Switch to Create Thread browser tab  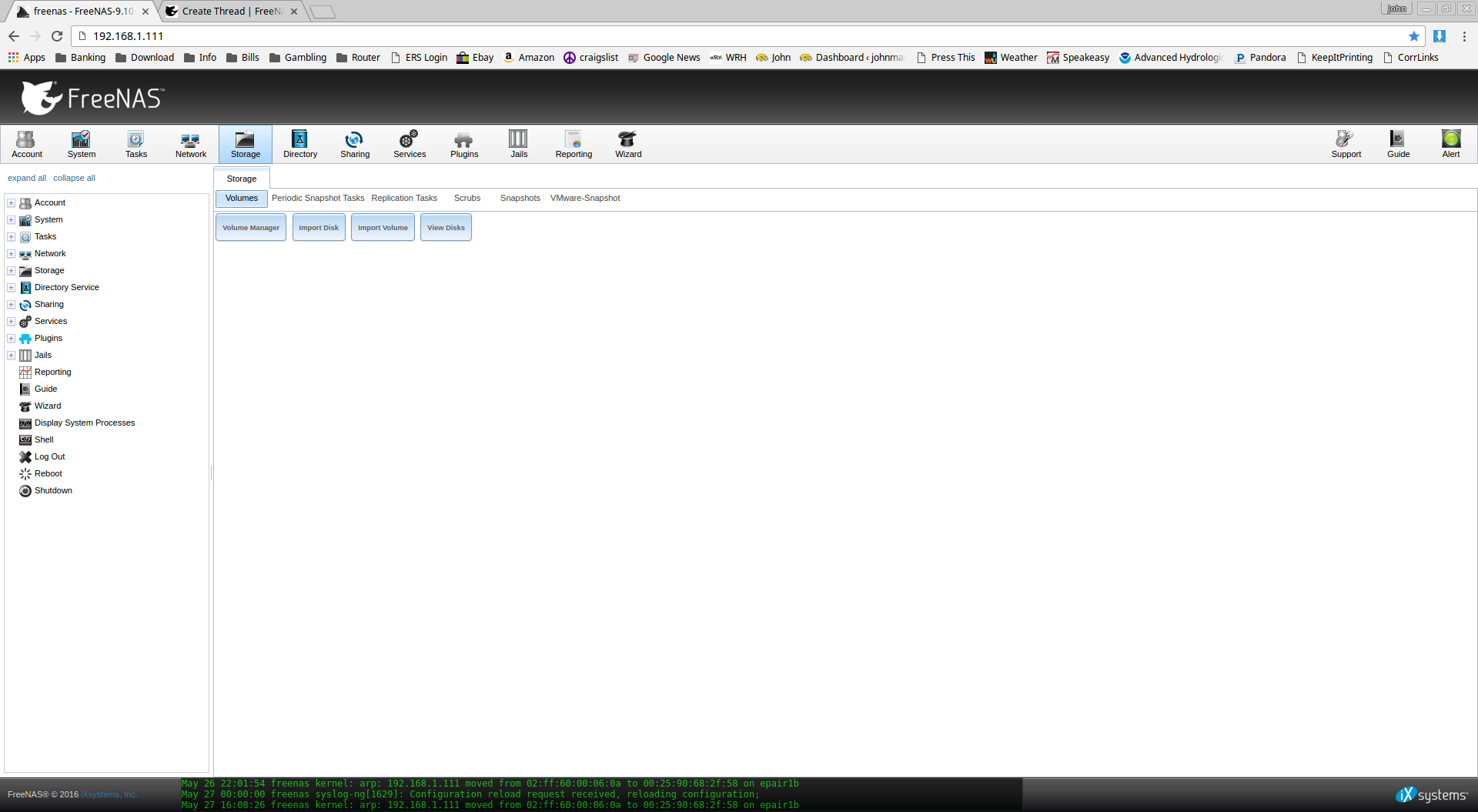232,12
